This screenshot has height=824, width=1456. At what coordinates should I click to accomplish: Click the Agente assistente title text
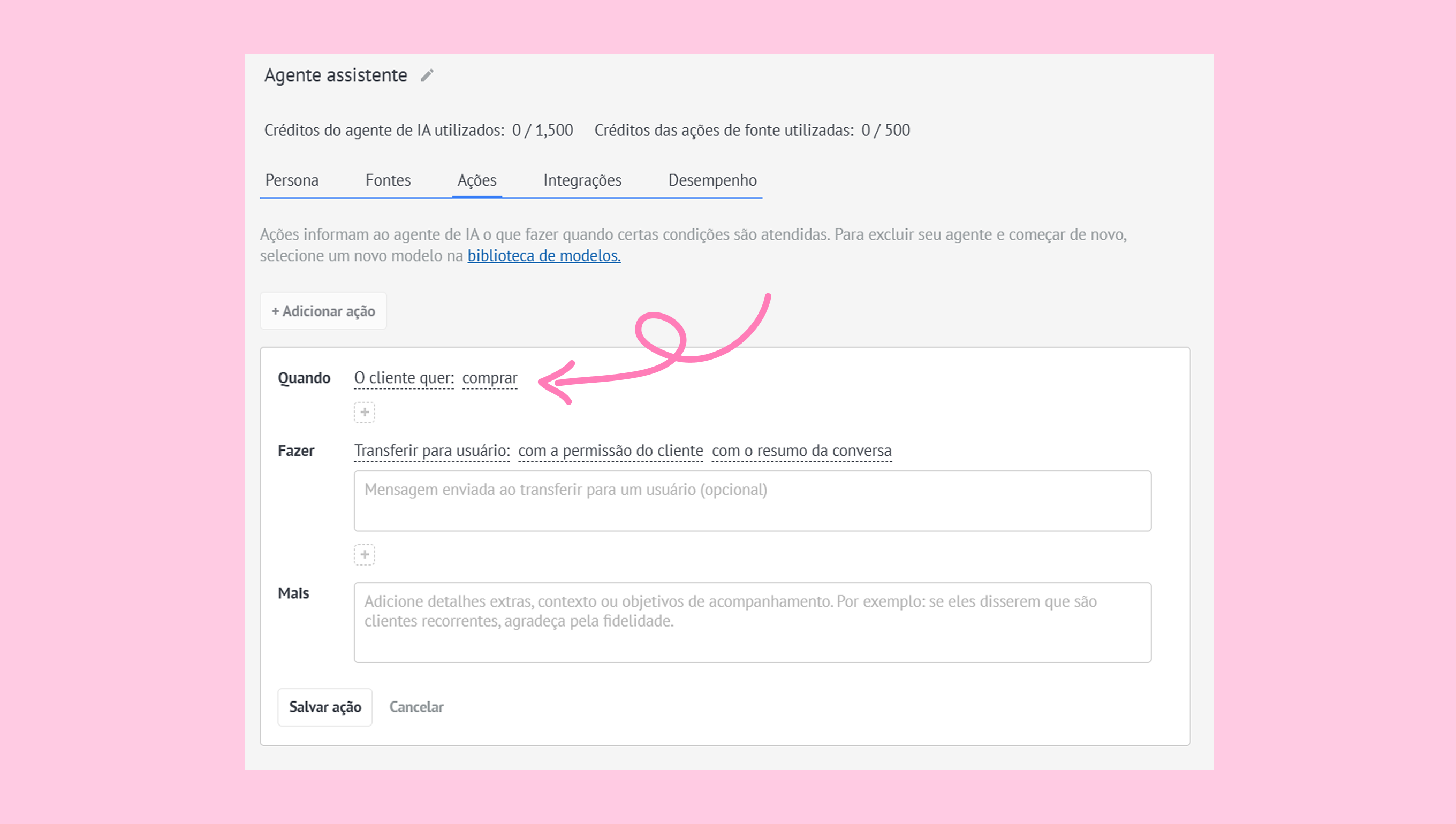click(x=336, y=75)
